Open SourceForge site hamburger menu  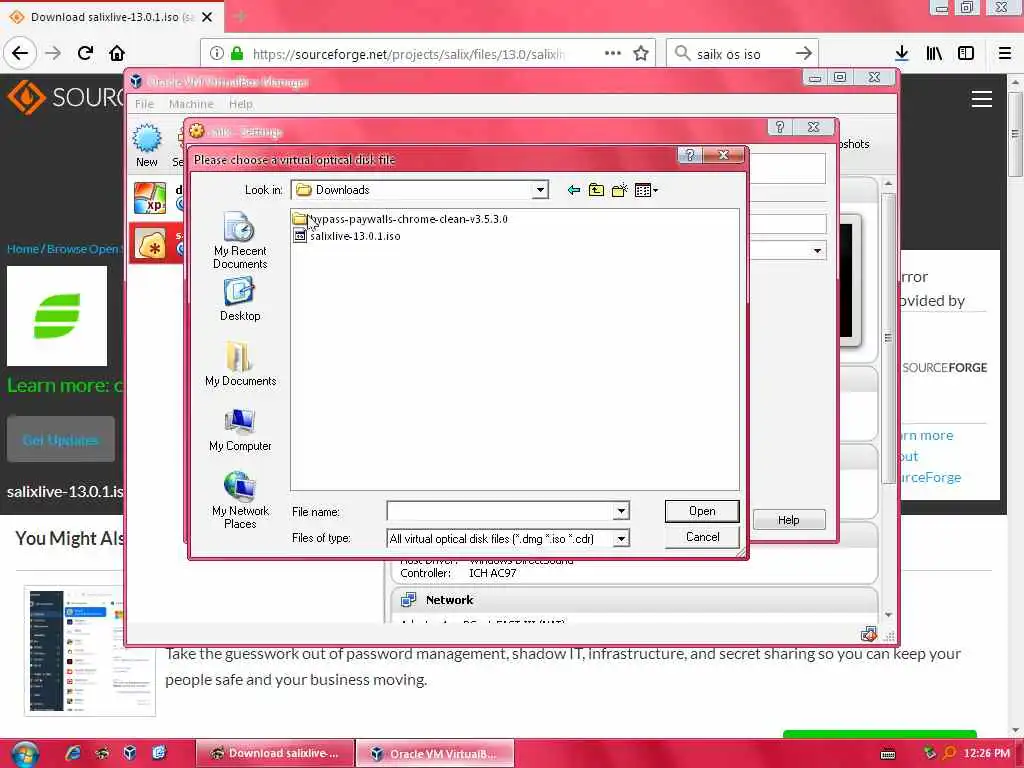(982, 99)
